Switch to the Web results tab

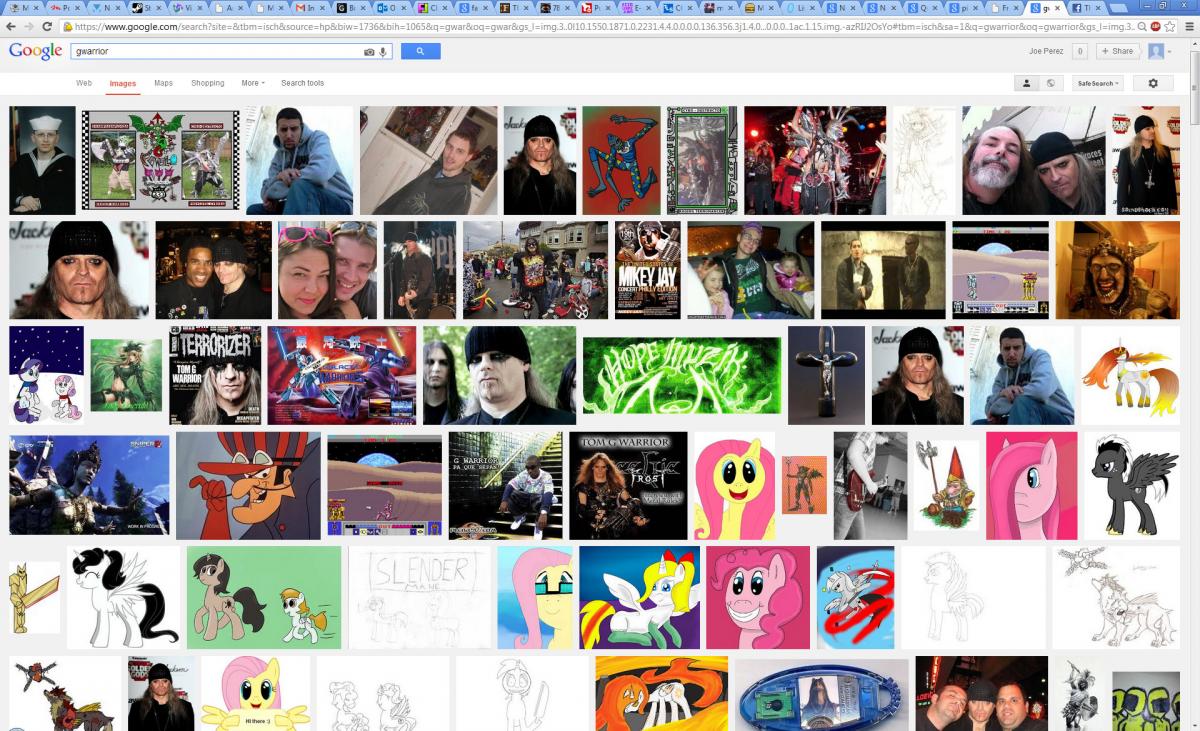(x=84, y=83)
